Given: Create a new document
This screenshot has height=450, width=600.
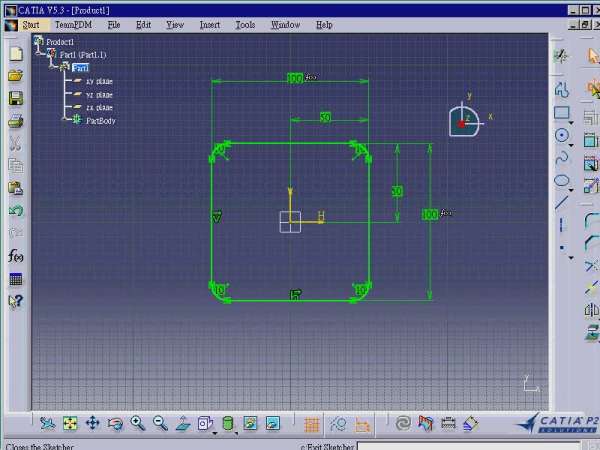Looking at the screenshot, I should pos(16,54).
